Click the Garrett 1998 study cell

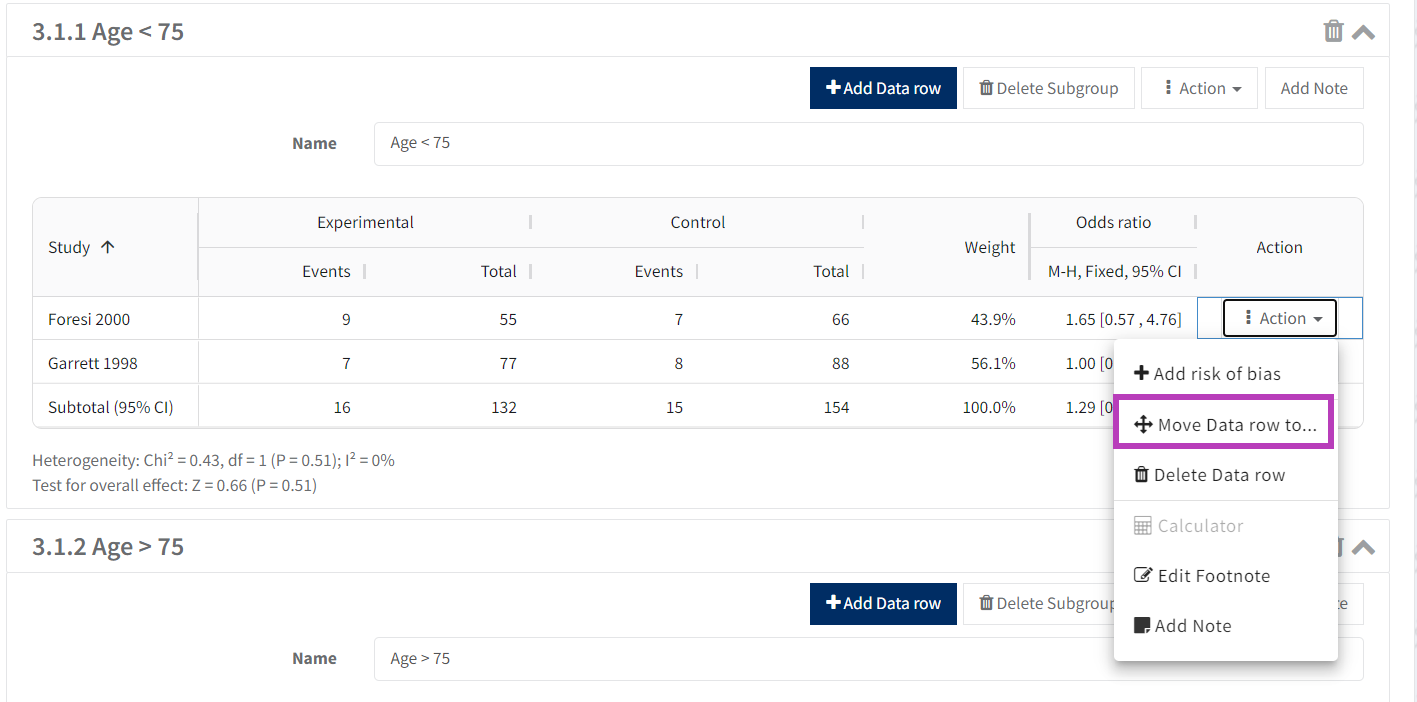[x=92, y=363]
